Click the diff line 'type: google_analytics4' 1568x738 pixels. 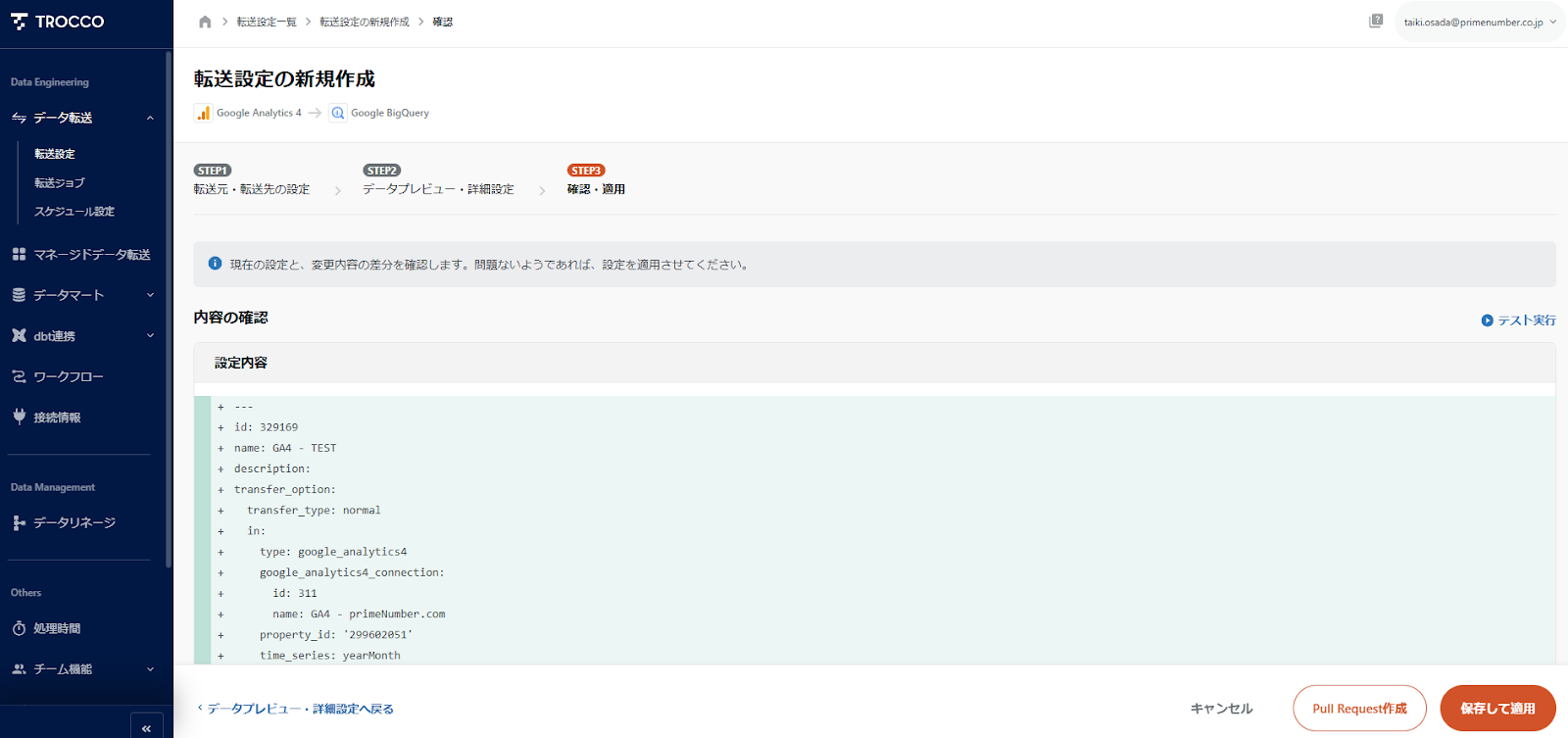coord(333,552)
